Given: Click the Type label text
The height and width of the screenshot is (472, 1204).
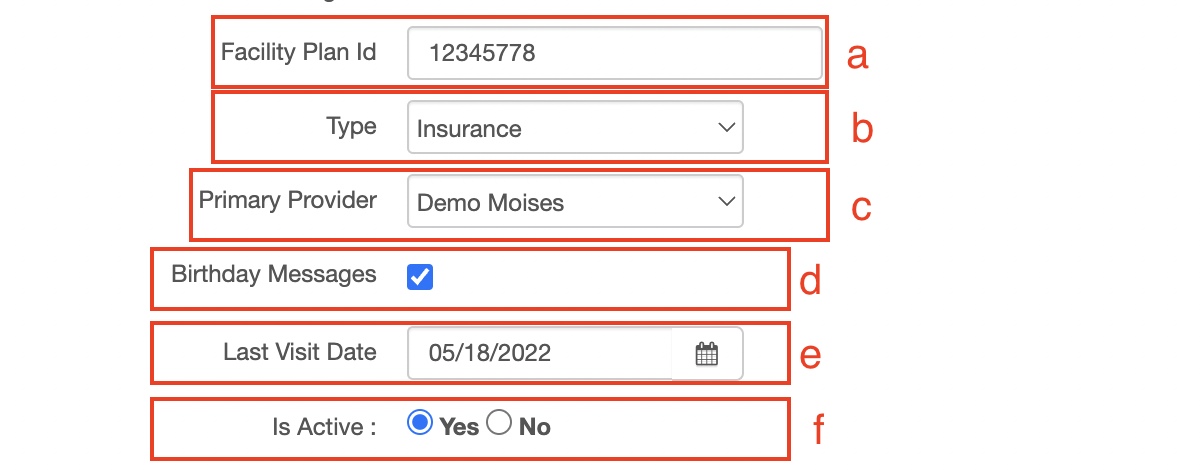Looking at the screenshot, I should click(x=351, y=127).
